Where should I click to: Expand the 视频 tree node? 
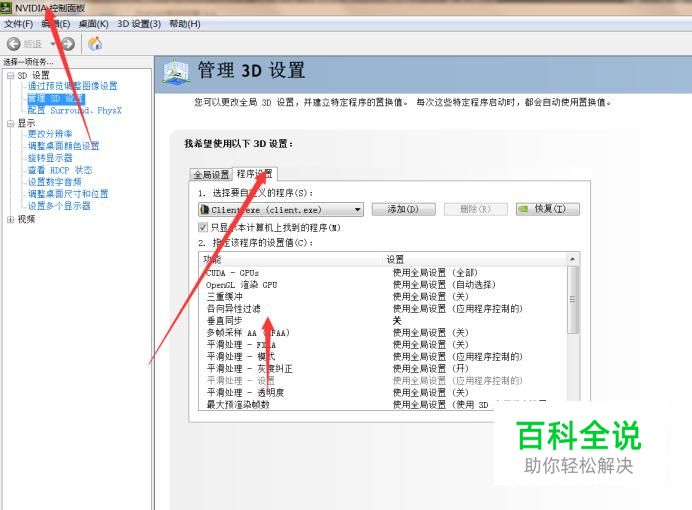coord(10,219)
